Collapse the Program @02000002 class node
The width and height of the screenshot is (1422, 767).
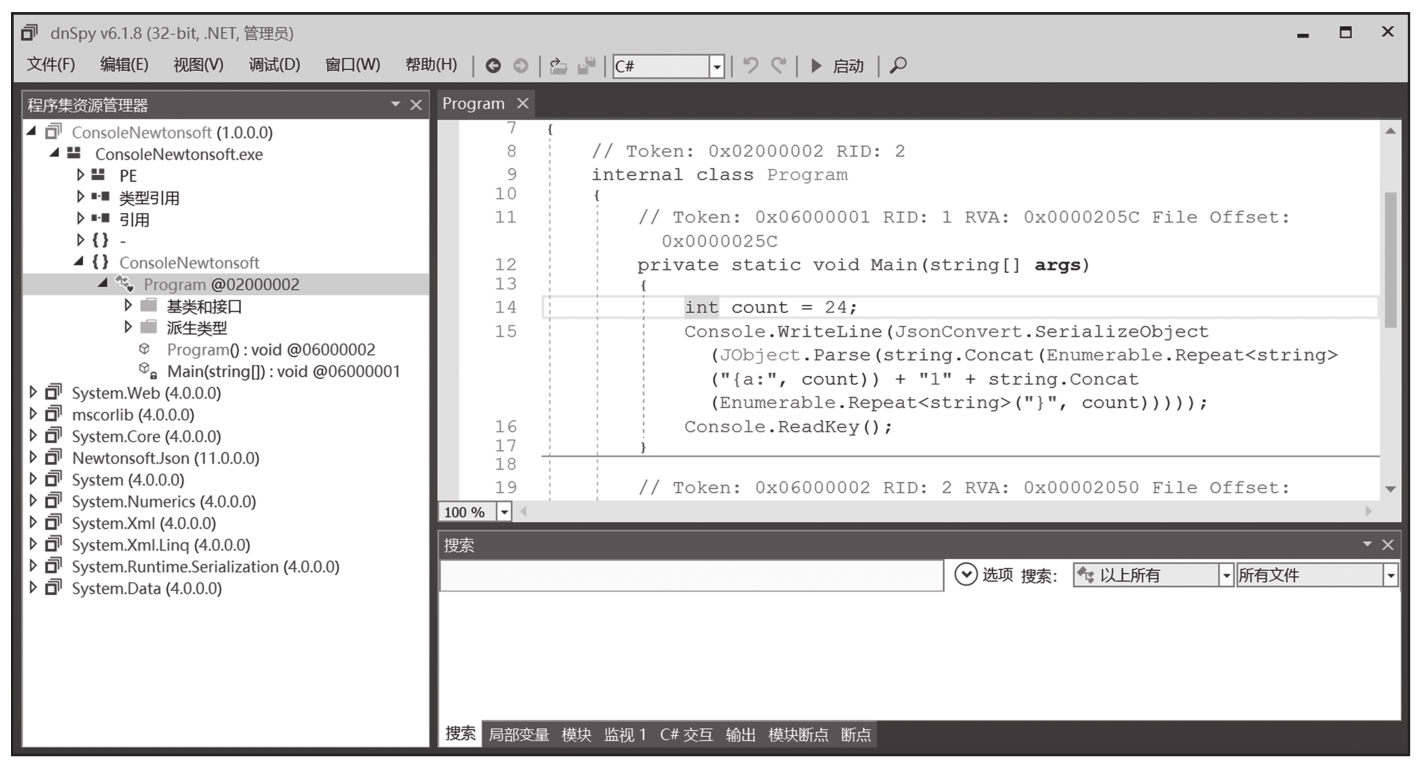click(x=103, y=284)
